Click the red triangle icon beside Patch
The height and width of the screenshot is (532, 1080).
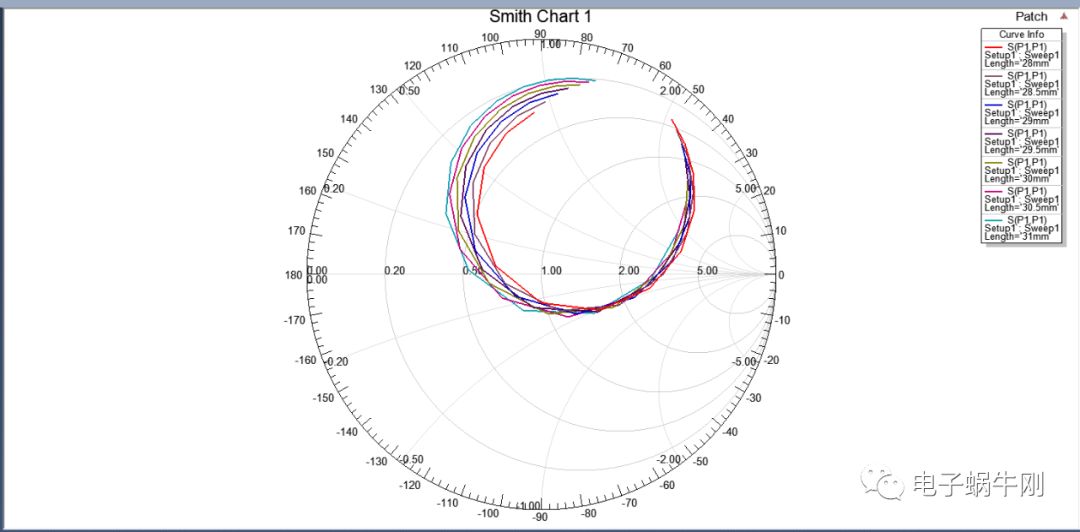coord(1064,16)
